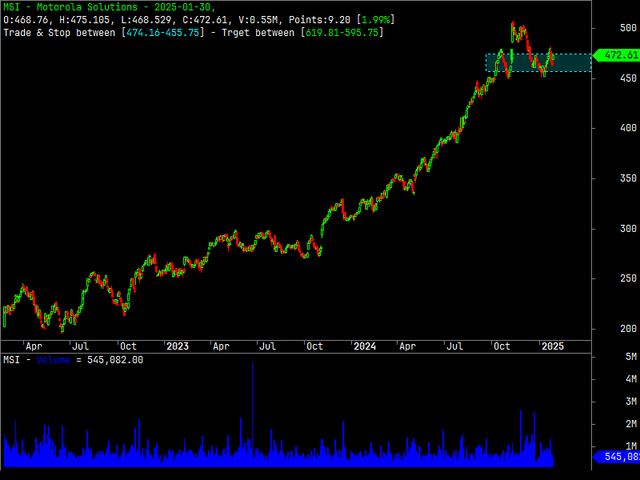The image size is (640, 480).
Task: Click the 450 price axis label
Action: (628, 78)
